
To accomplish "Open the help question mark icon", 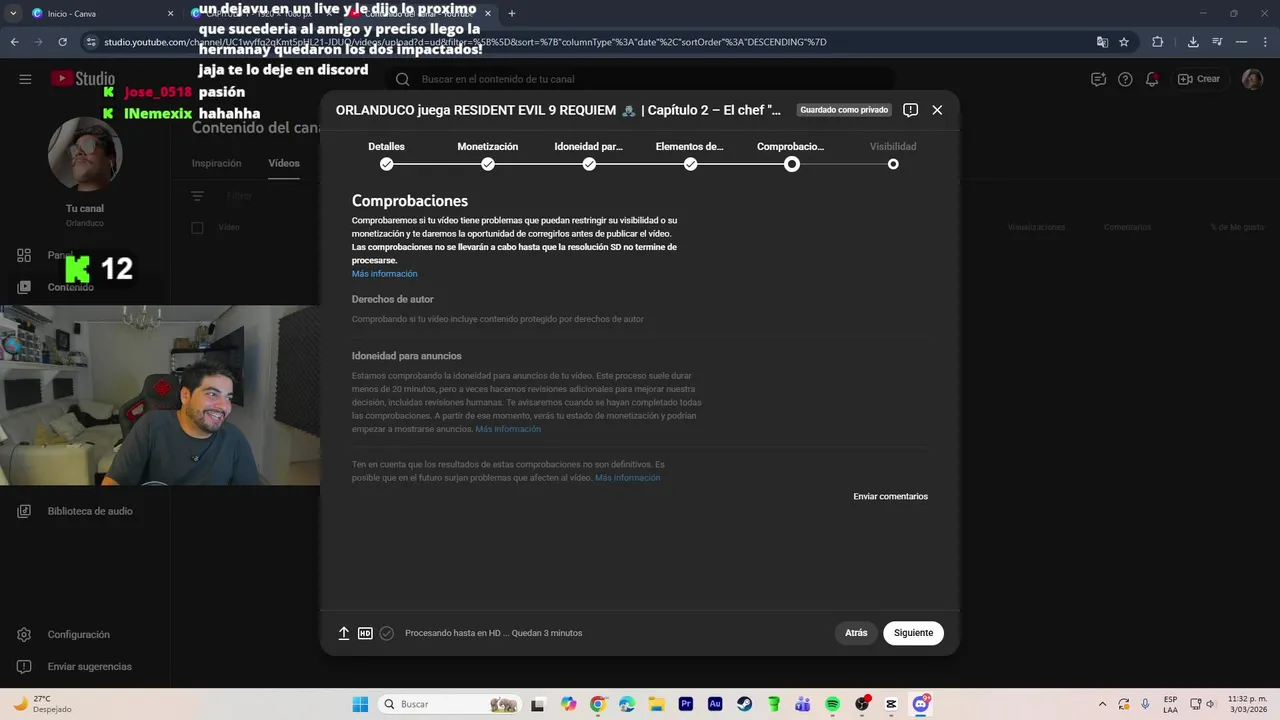I will (1125, 79).
